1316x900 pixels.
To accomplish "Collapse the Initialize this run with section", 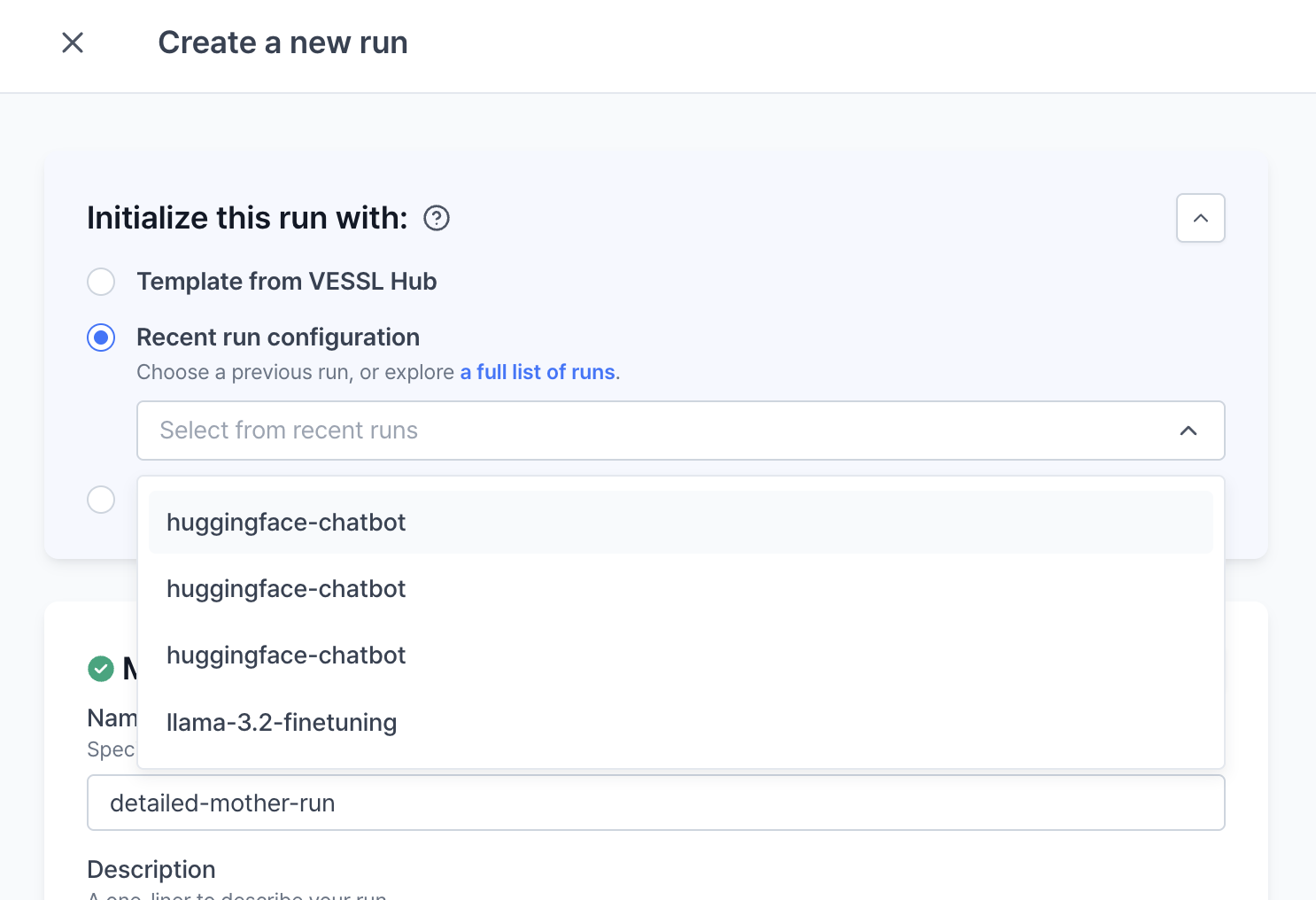I will coord(1200,218).
